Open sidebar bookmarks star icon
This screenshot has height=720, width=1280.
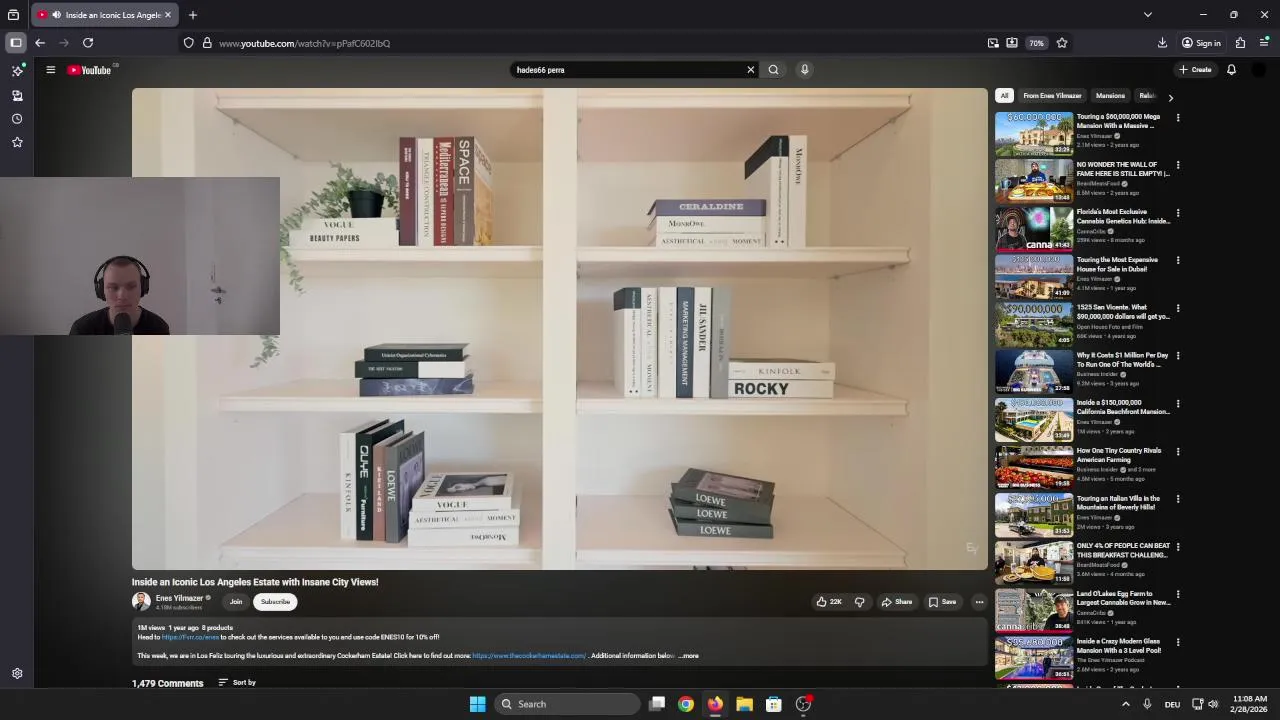coord(17,142)
